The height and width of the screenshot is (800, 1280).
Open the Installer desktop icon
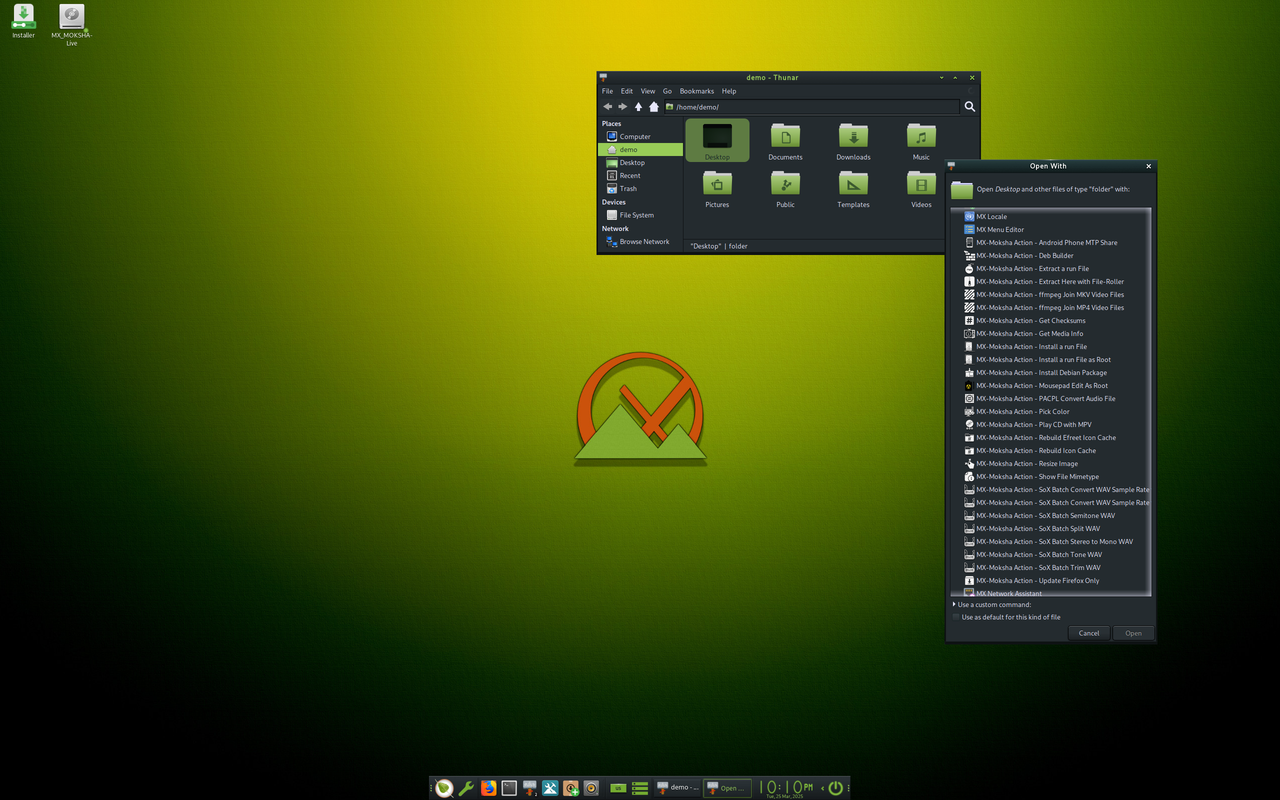tap(23, 21)
